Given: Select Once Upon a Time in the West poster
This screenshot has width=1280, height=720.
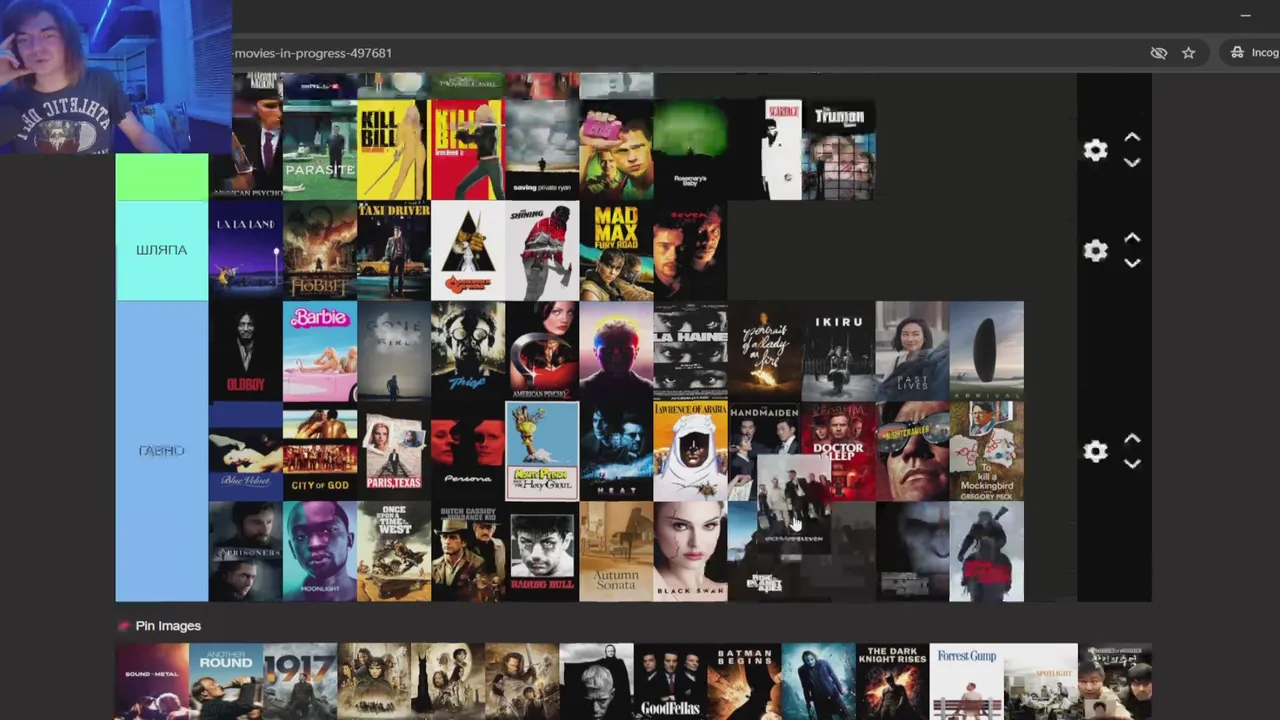Looking at the screenshot, I should click(394, 551).
